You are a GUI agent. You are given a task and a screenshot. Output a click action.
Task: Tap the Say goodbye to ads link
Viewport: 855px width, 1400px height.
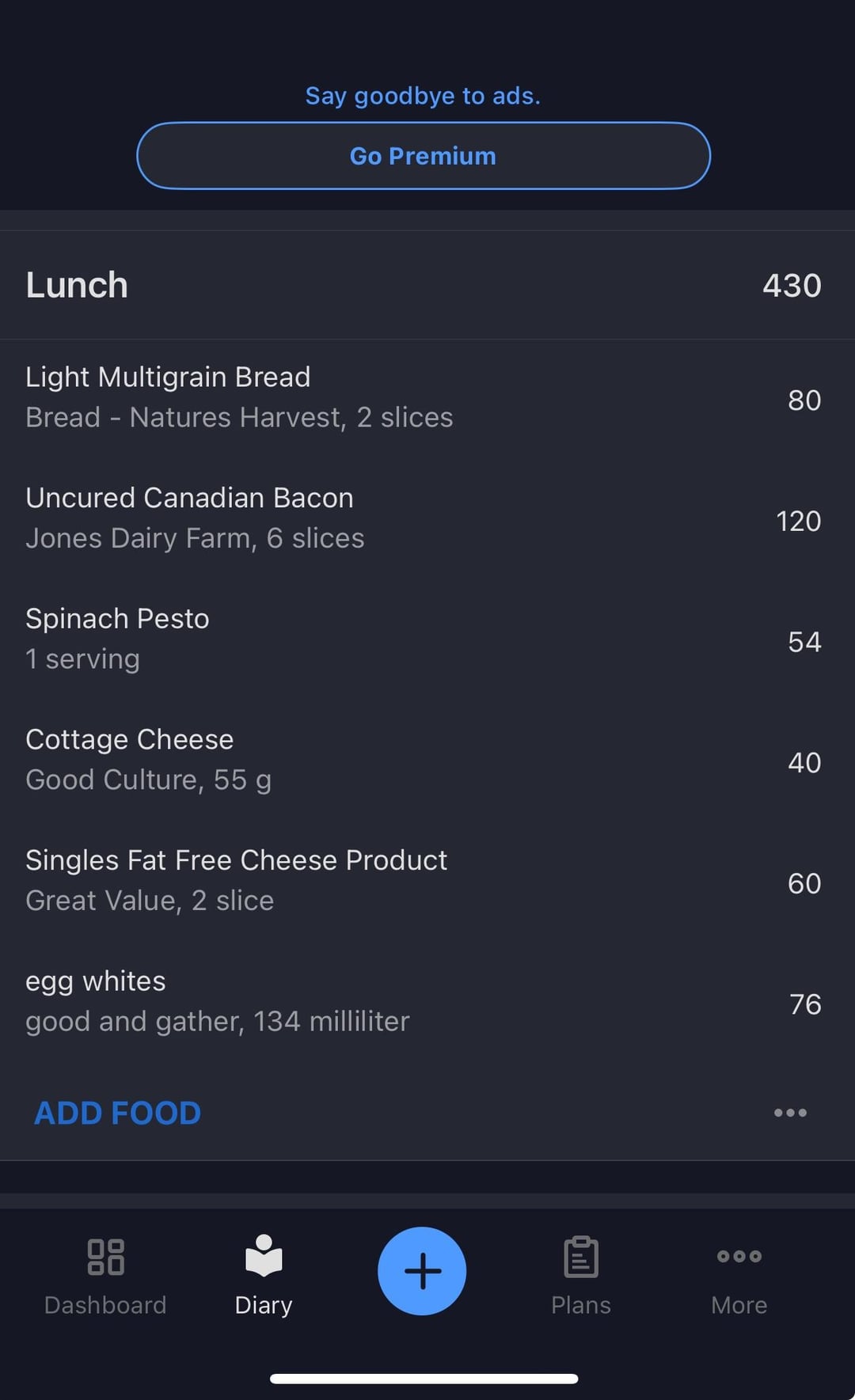point(424,96)
